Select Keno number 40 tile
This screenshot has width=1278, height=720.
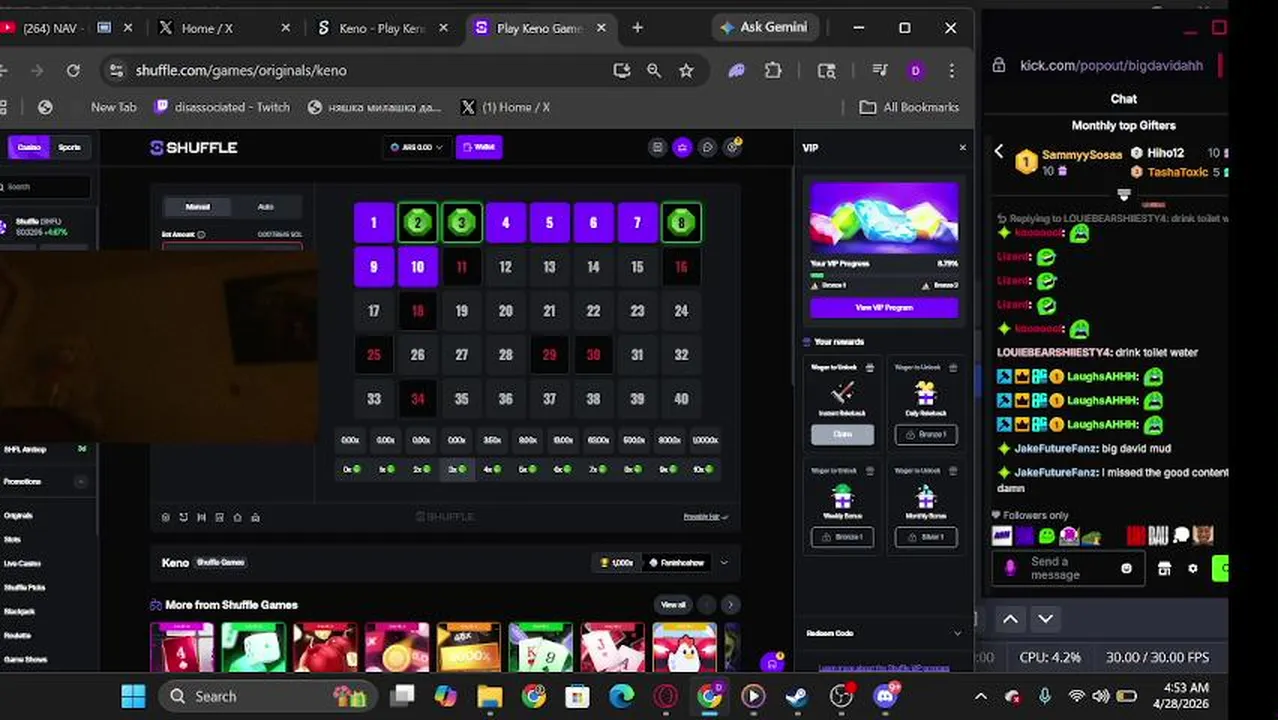click(x=681, y=399)
